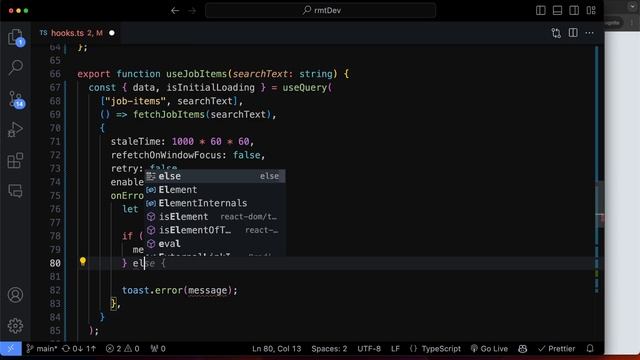Screen dimensions: 640x360
Task: Click 'refetchOnWindowFocus' on line 72
Action: pyautogui.click(x=166, y=155)
